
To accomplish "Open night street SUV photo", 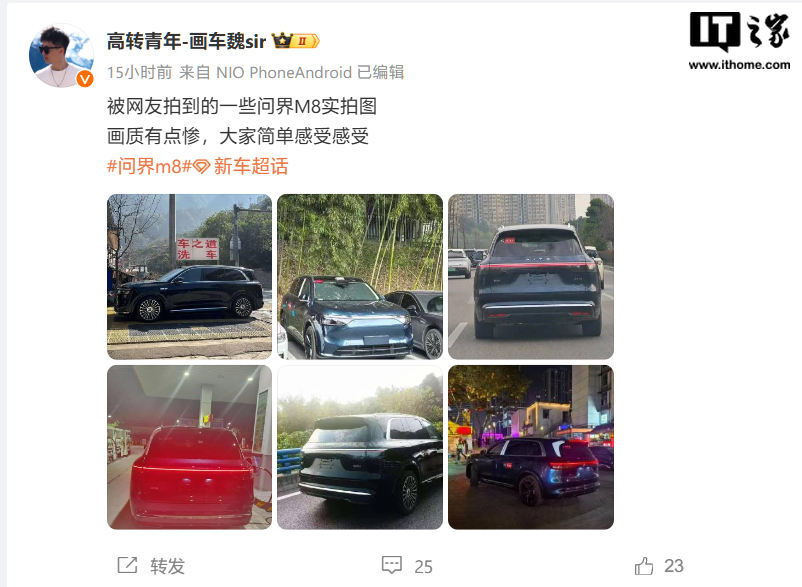I will coord(531,447).
